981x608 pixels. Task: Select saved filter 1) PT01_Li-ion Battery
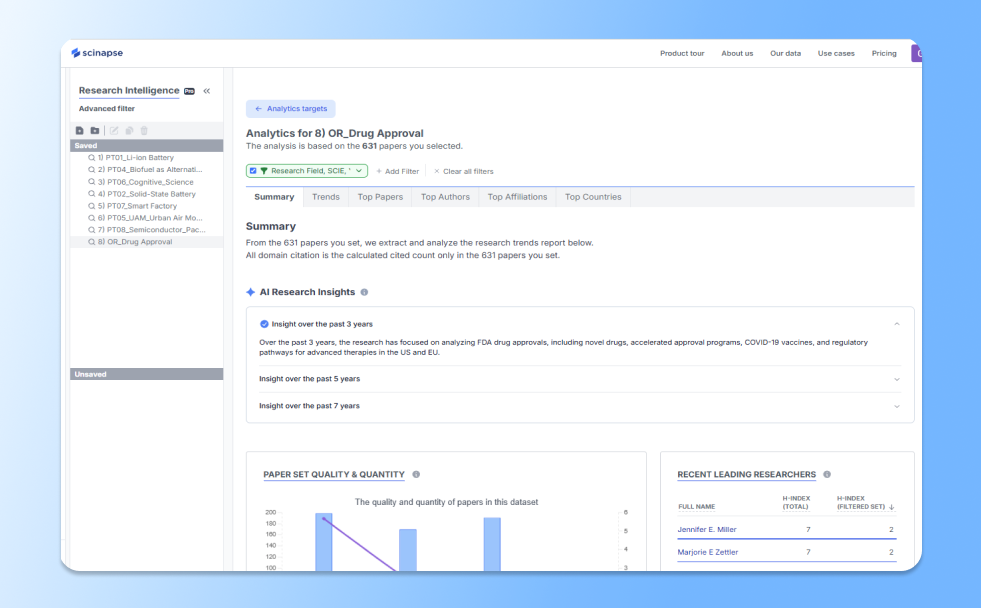[x=146, y=158]
